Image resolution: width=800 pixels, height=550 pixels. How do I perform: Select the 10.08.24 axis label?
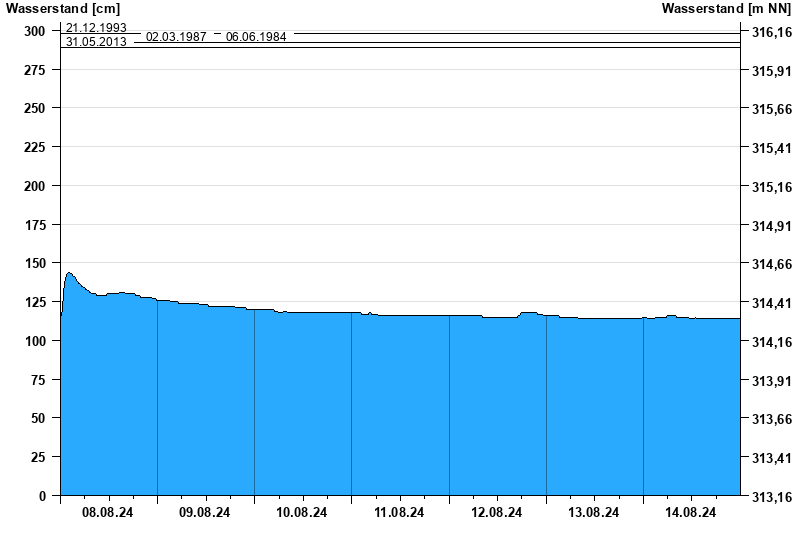pyautogui.click(x=302, y=512)
